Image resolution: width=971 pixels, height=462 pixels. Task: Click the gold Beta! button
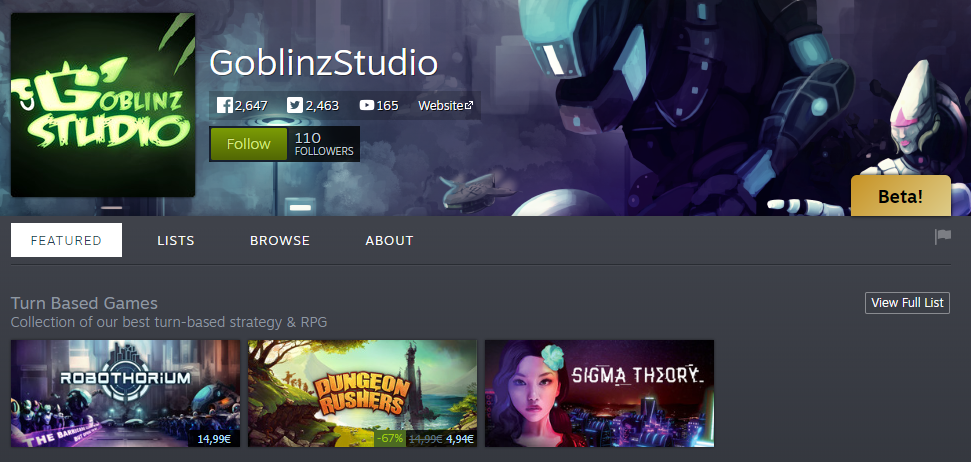coord(900,197)
